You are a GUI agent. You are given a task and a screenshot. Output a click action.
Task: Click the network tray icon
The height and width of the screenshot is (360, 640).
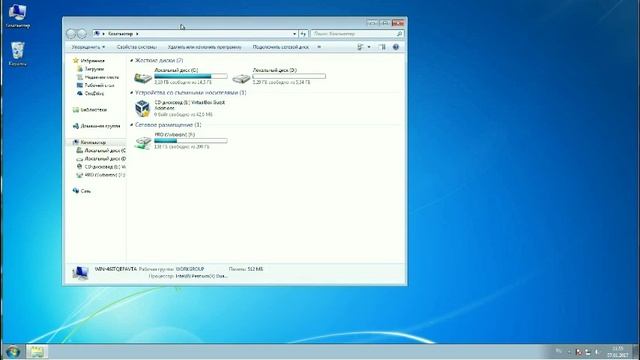pos(587,352)
